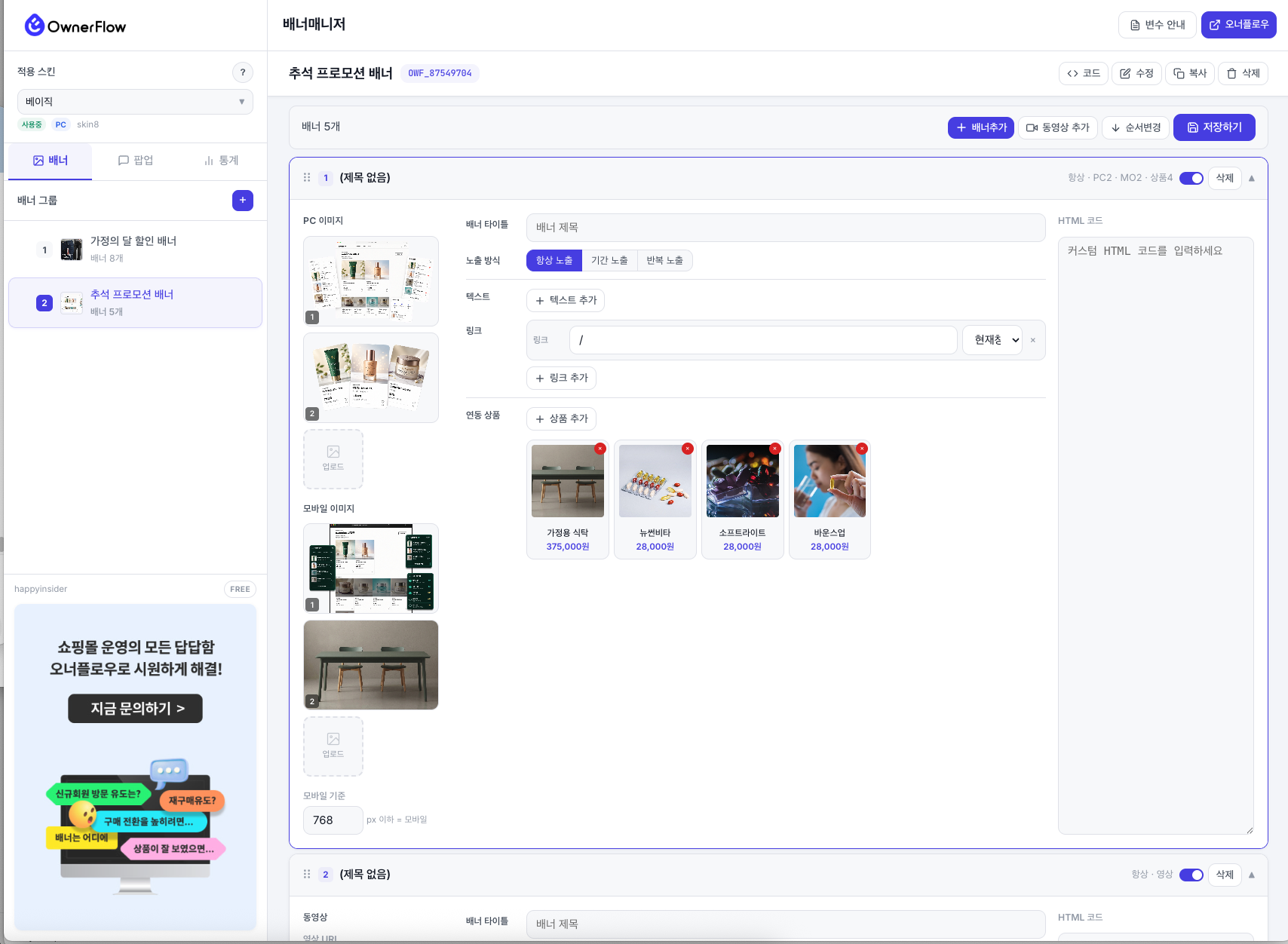Toggle banner 1 active switch off

tap(1191, 178)
